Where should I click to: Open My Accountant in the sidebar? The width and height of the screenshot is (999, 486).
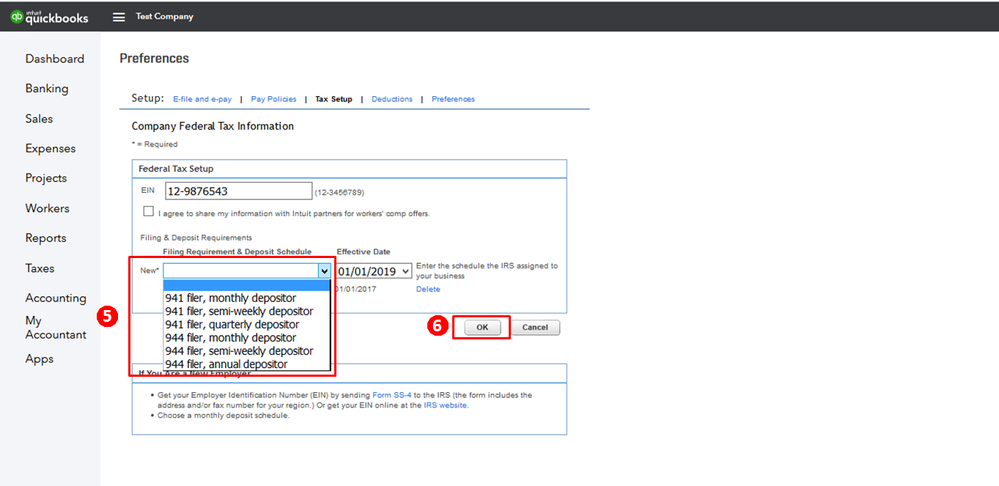point(55,327)
